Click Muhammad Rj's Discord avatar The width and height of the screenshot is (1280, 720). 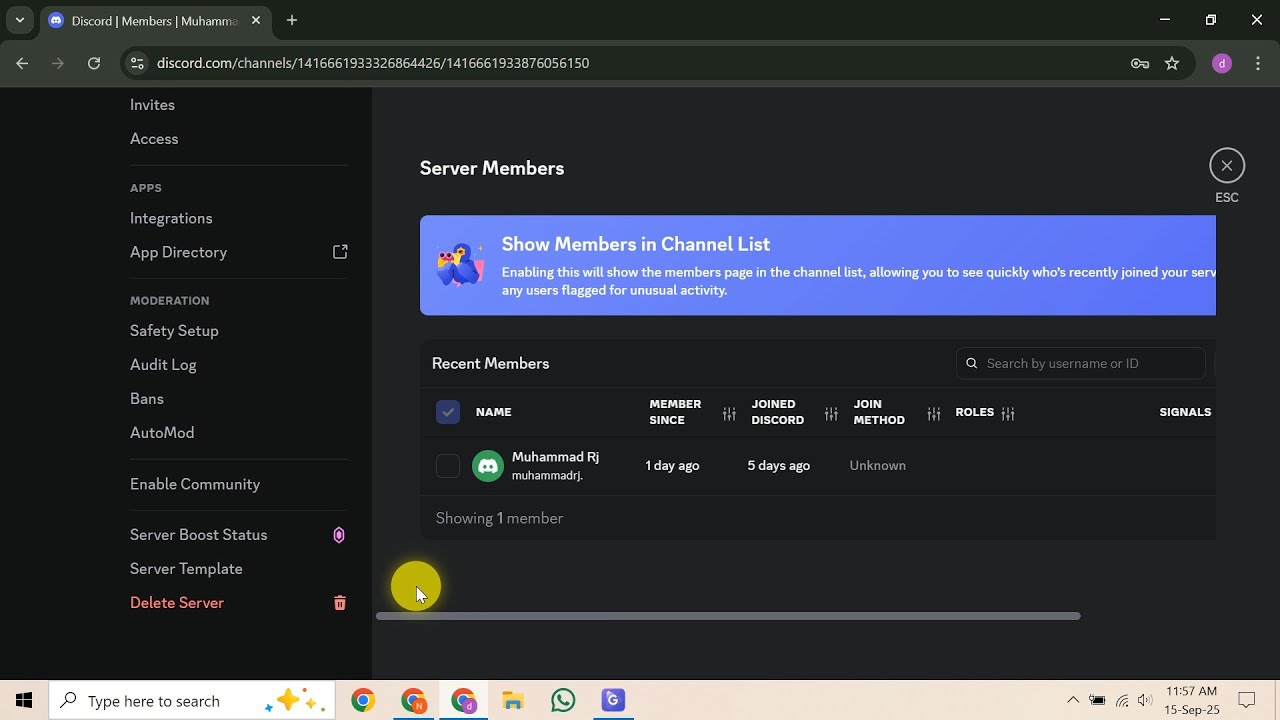pyautogui.click(x=488, y=466)
